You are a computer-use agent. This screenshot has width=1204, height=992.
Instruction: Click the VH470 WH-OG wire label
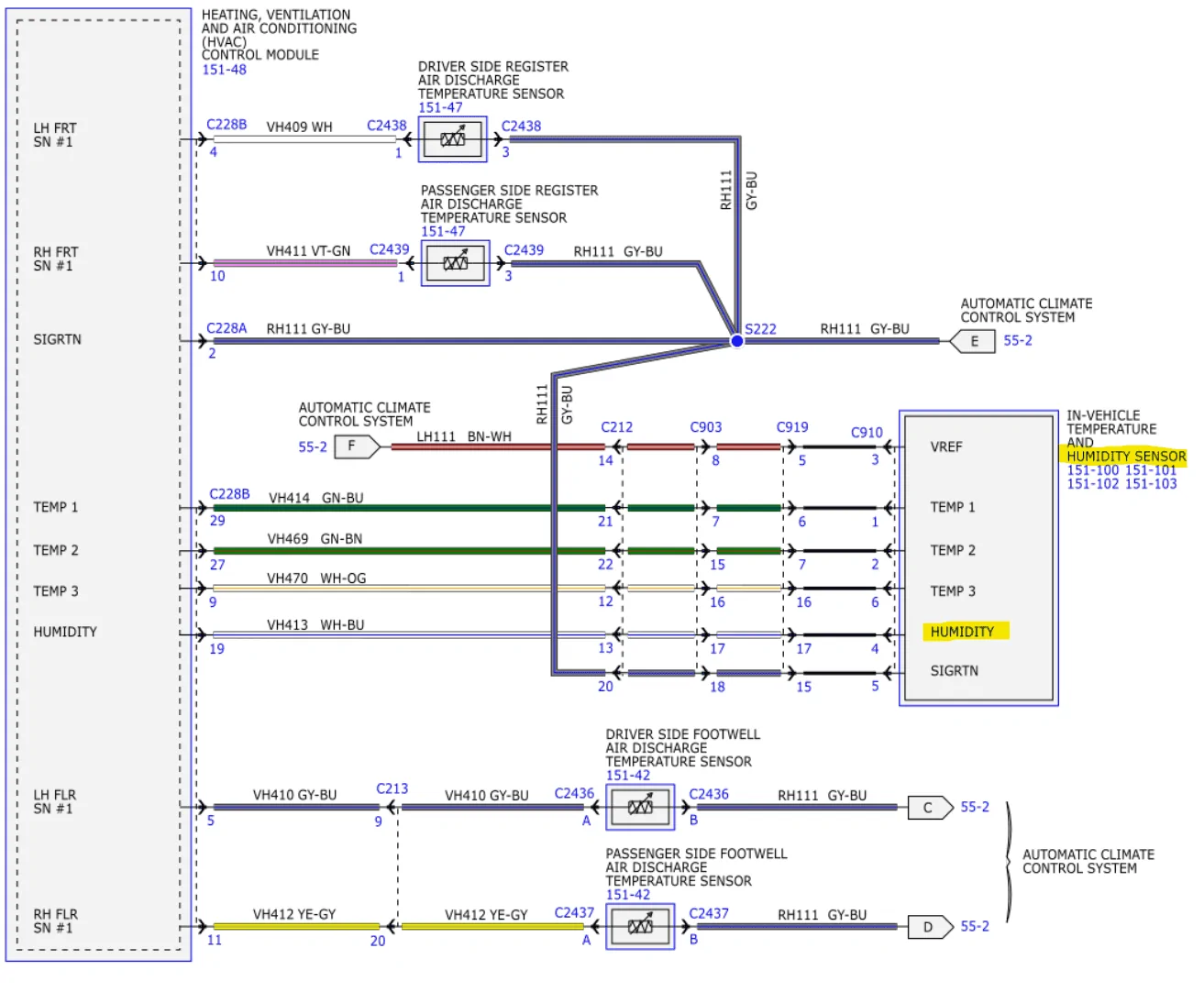(316, 579)
